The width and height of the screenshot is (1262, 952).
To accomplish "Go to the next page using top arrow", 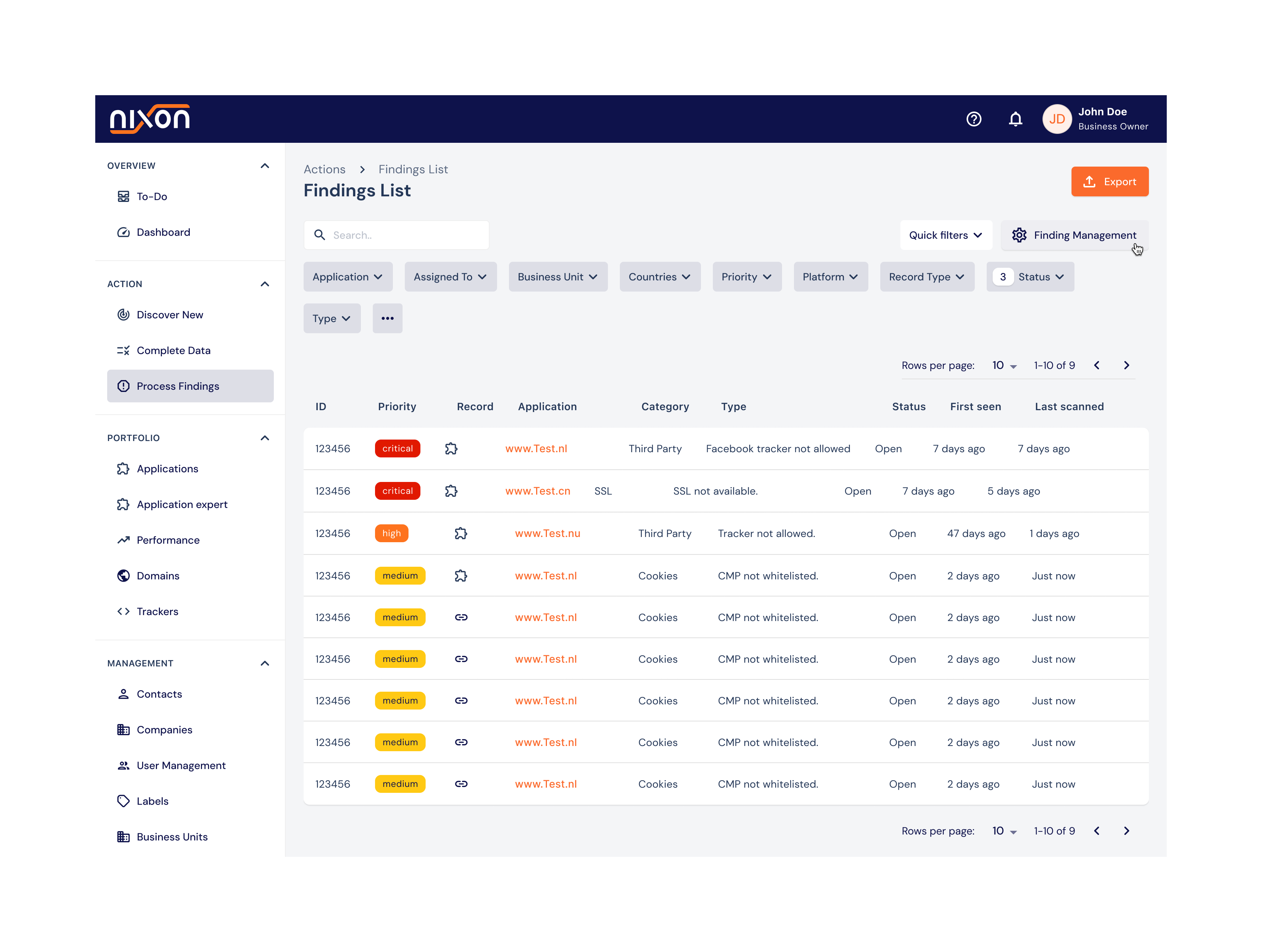I will pyautogui.click(x=1126, y=365).
